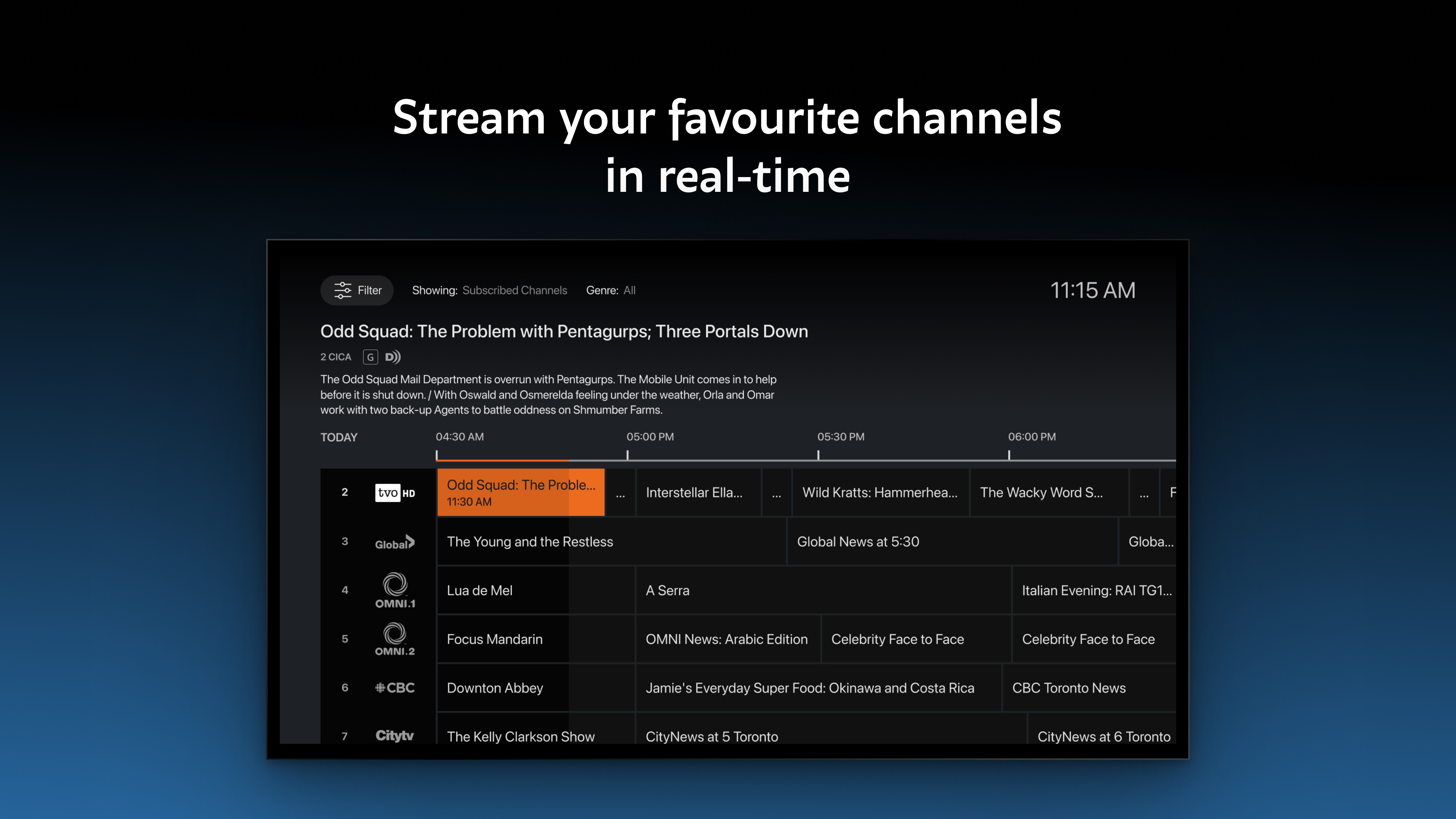
Task: Select the short program after Wacky Word
Action: (x=1144, y=493)
